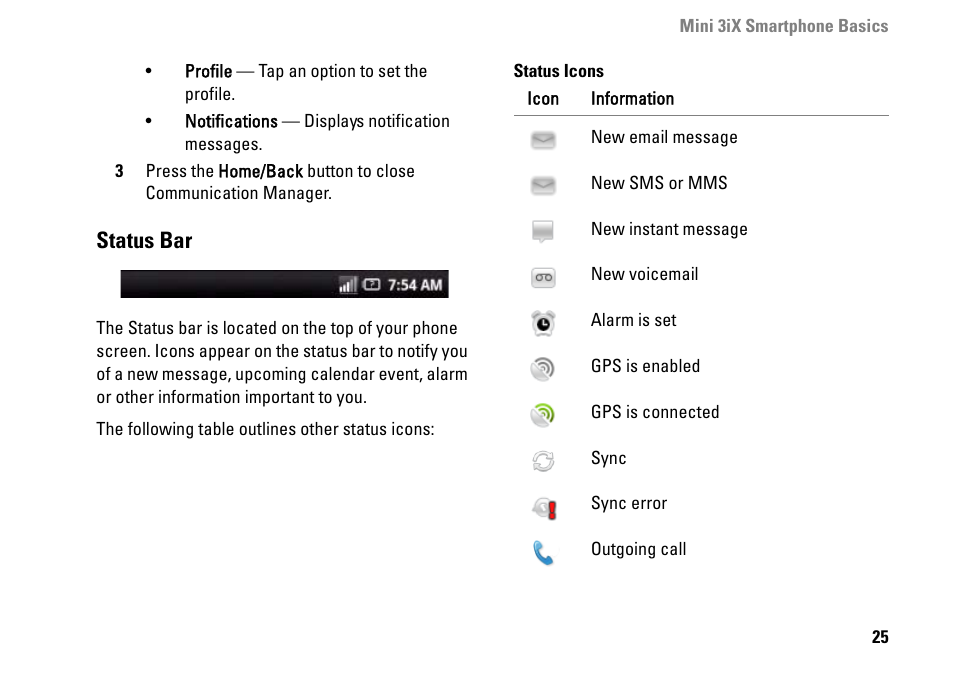Viewport: 954px width, 677px height.
Task: Click the Sync error icon with red exclamation
Action: 544,507
